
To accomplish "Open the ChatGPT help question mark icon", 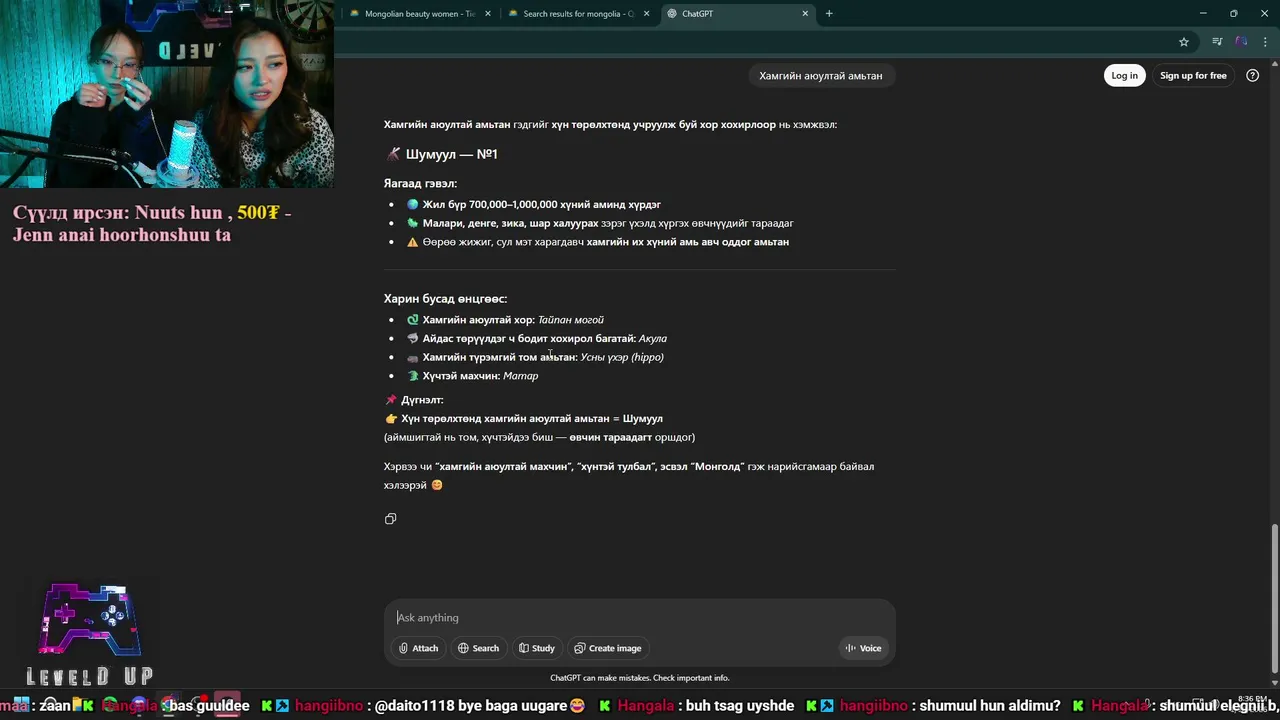I will tap(1252, 75).
